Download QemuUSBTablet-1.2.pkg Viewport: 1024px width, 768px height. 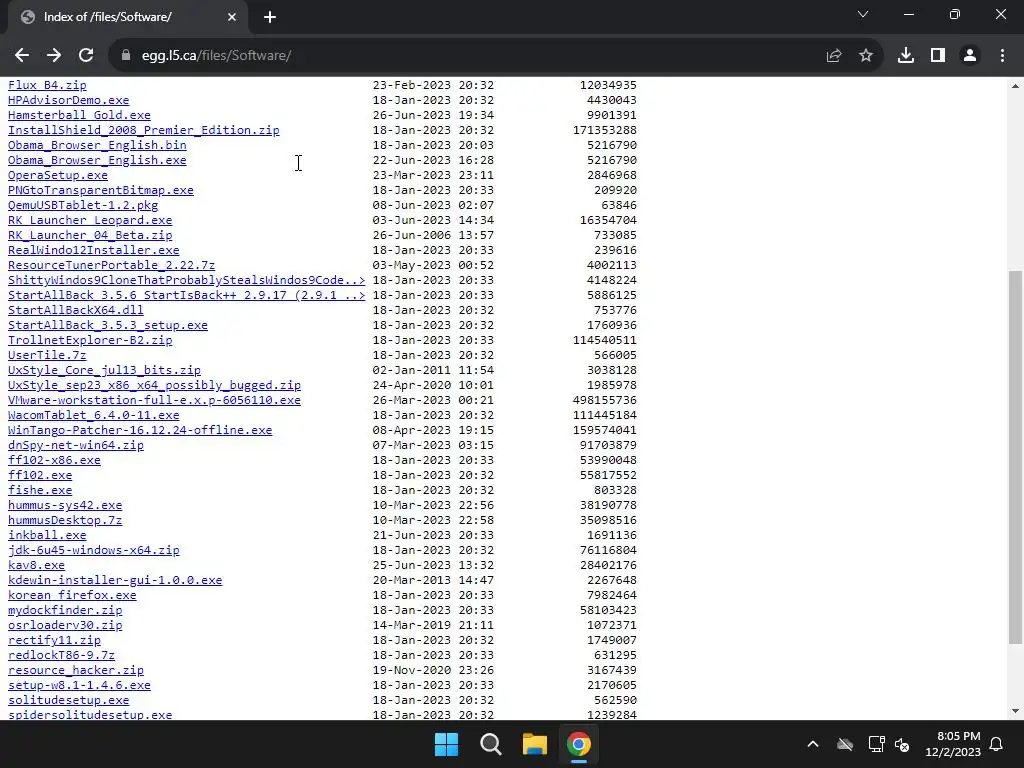[x=83, y=205]
